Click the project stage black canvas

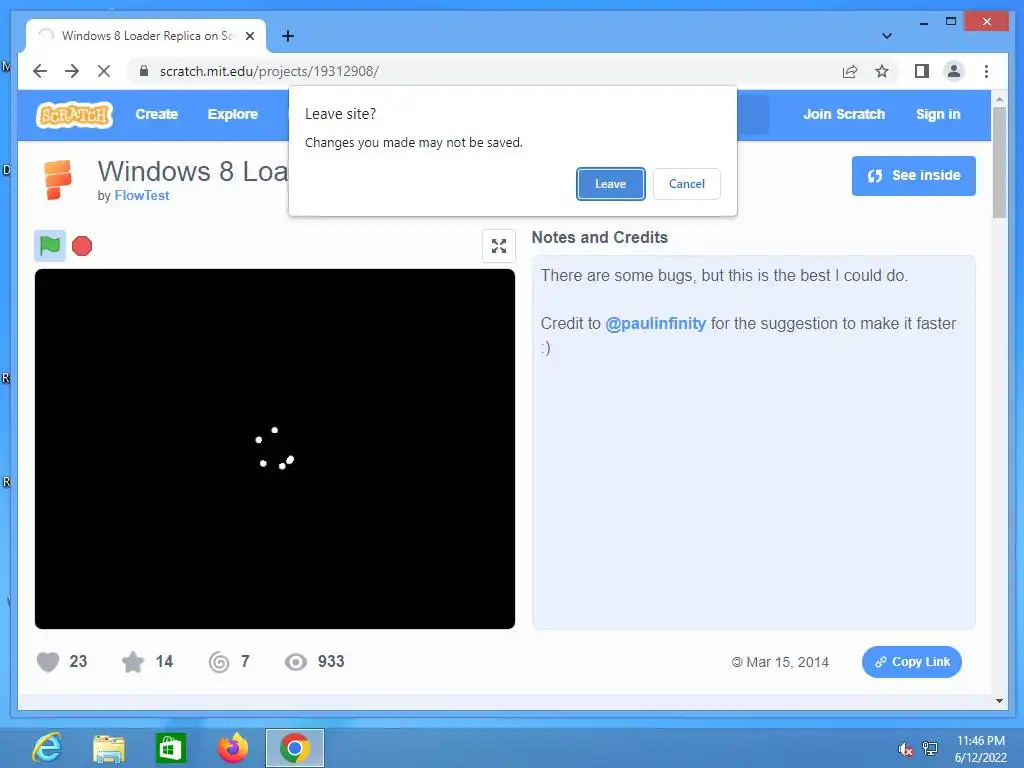[275, 449]
